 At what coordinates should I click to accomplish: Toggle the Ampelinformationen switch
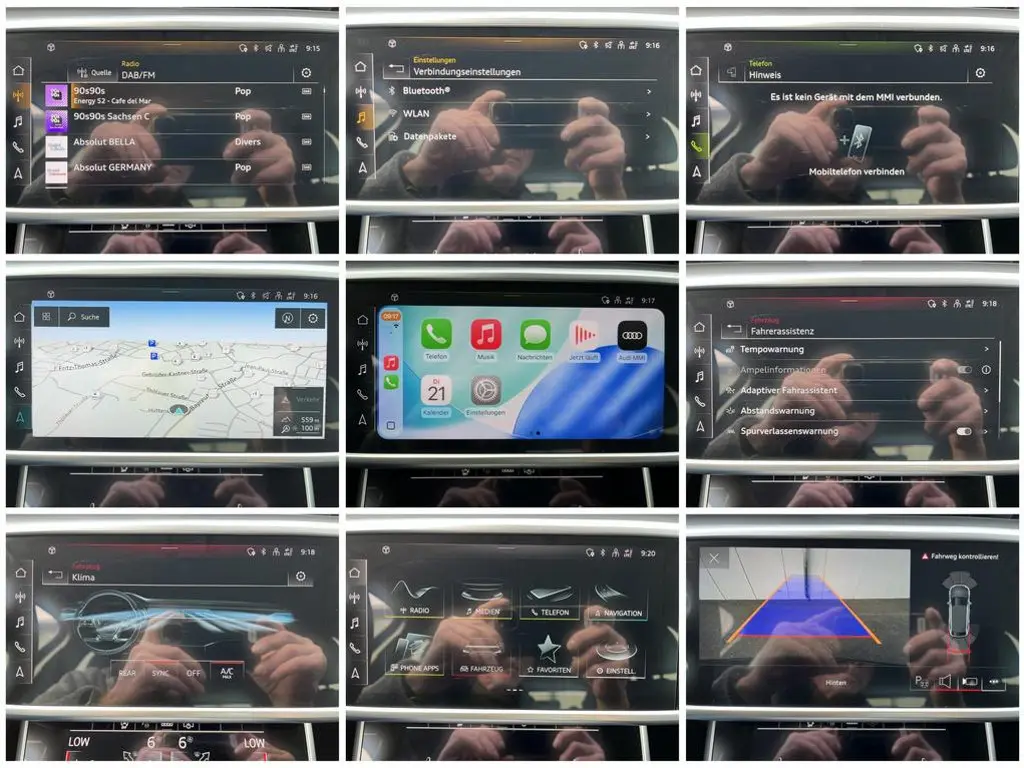[964, 370]
